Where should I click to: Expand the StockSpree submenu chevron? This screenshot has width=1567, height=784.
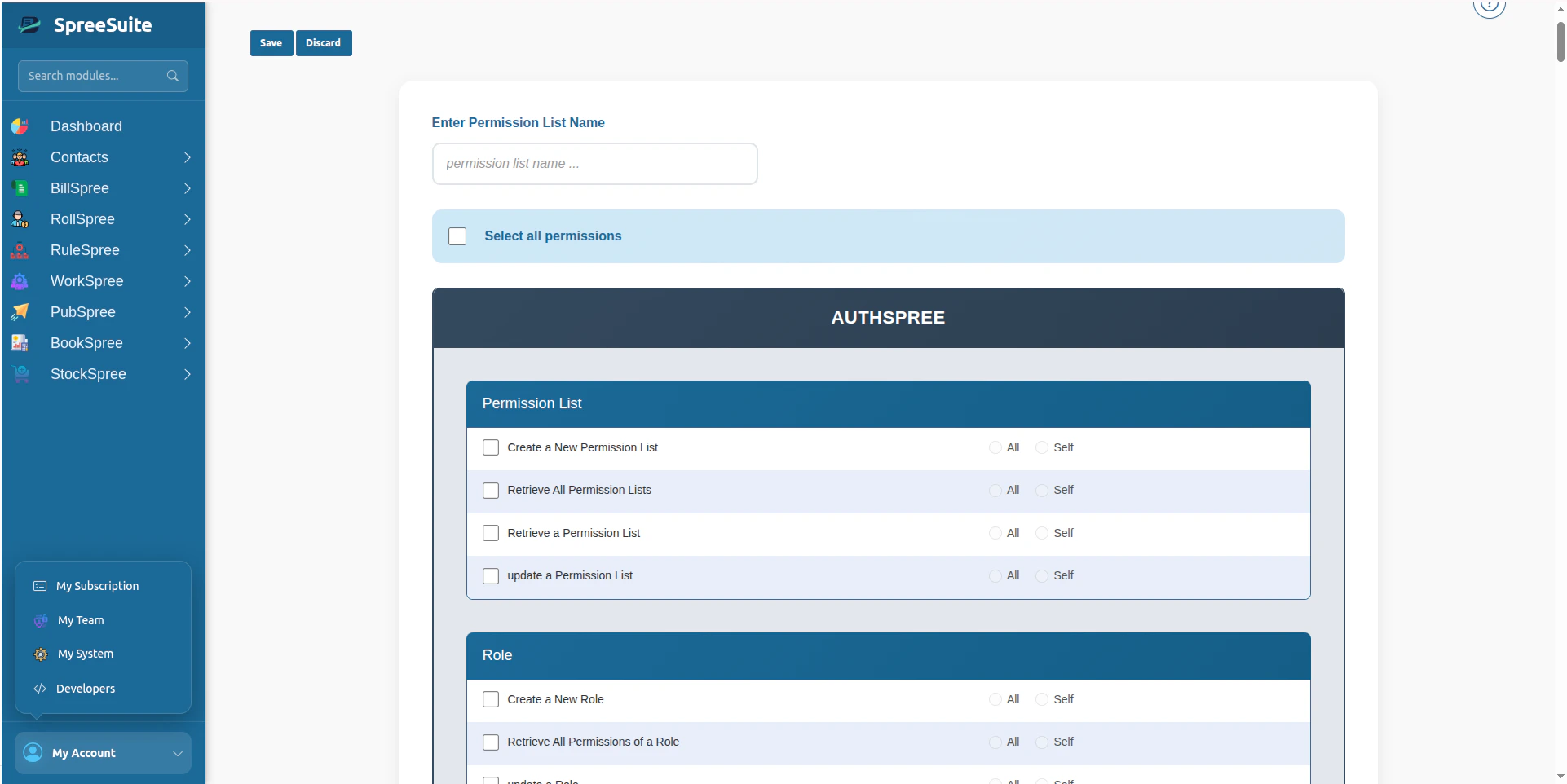point(188,374)
